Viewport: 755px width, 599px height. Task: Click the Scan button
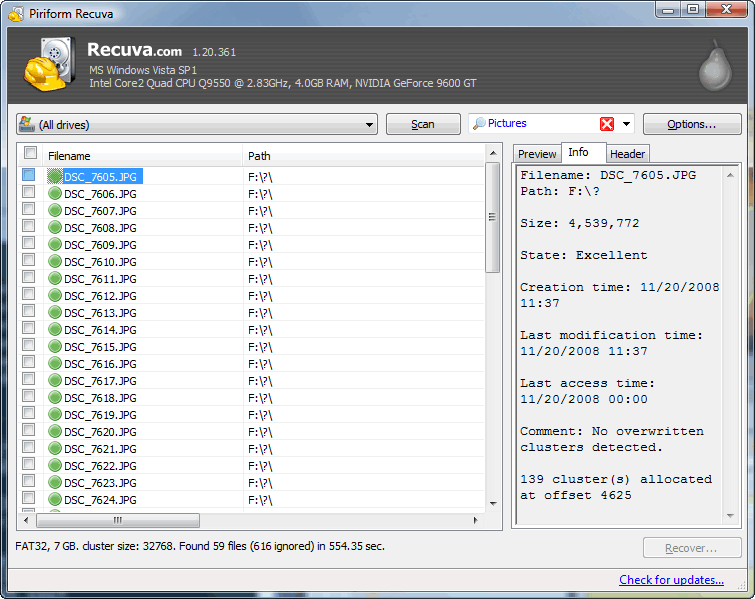click(x=423, y=124)
